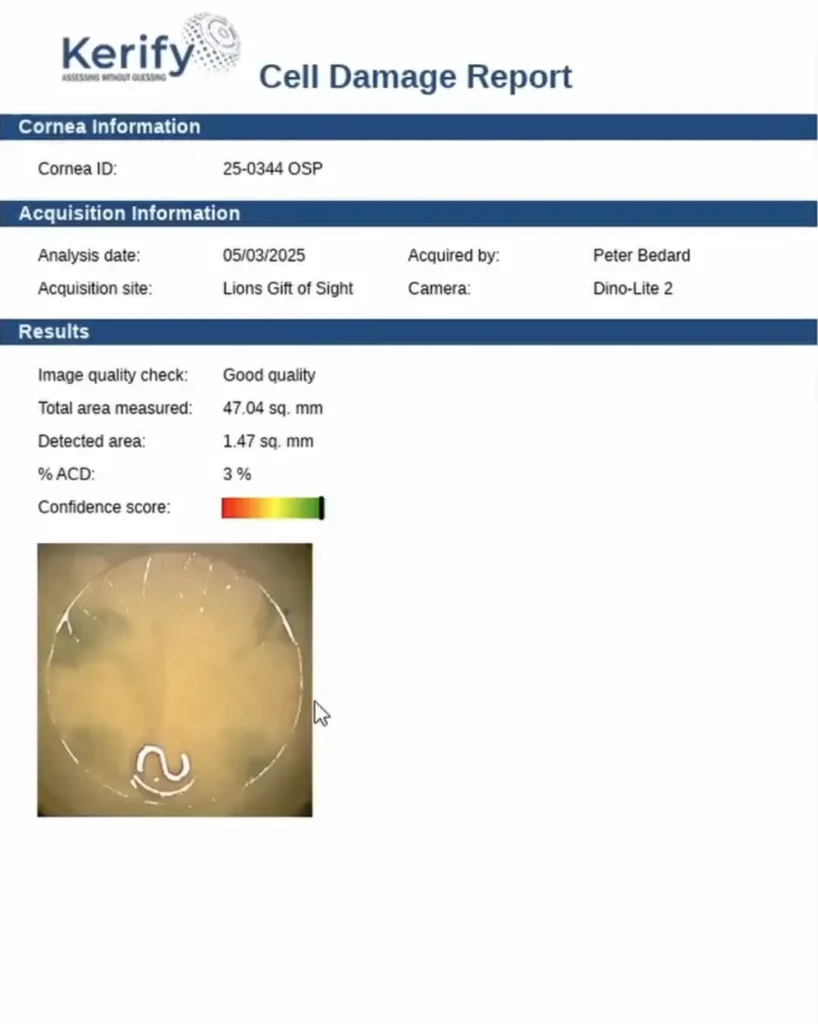The width and height of the screenshot is (818, 1024).
Task: Open the cornea microscope image thumbnail
Action: (175, 679)
